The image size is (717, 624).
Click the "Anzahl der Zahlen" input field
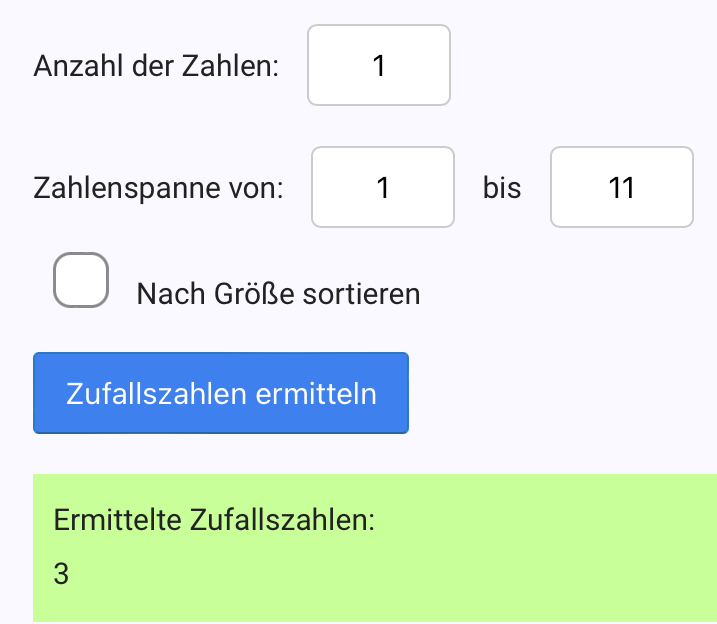tap(378, 66)
